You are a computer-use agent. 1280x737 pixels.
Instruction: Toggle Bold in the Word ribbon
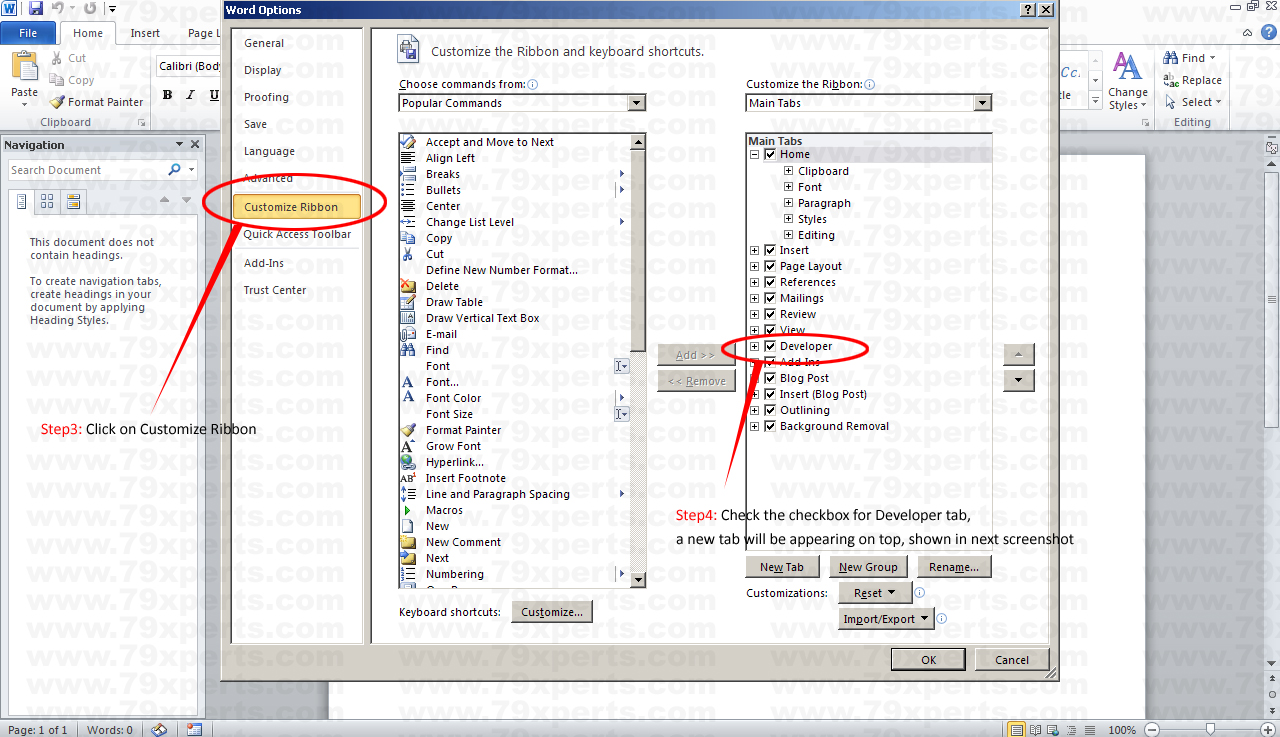167,95
